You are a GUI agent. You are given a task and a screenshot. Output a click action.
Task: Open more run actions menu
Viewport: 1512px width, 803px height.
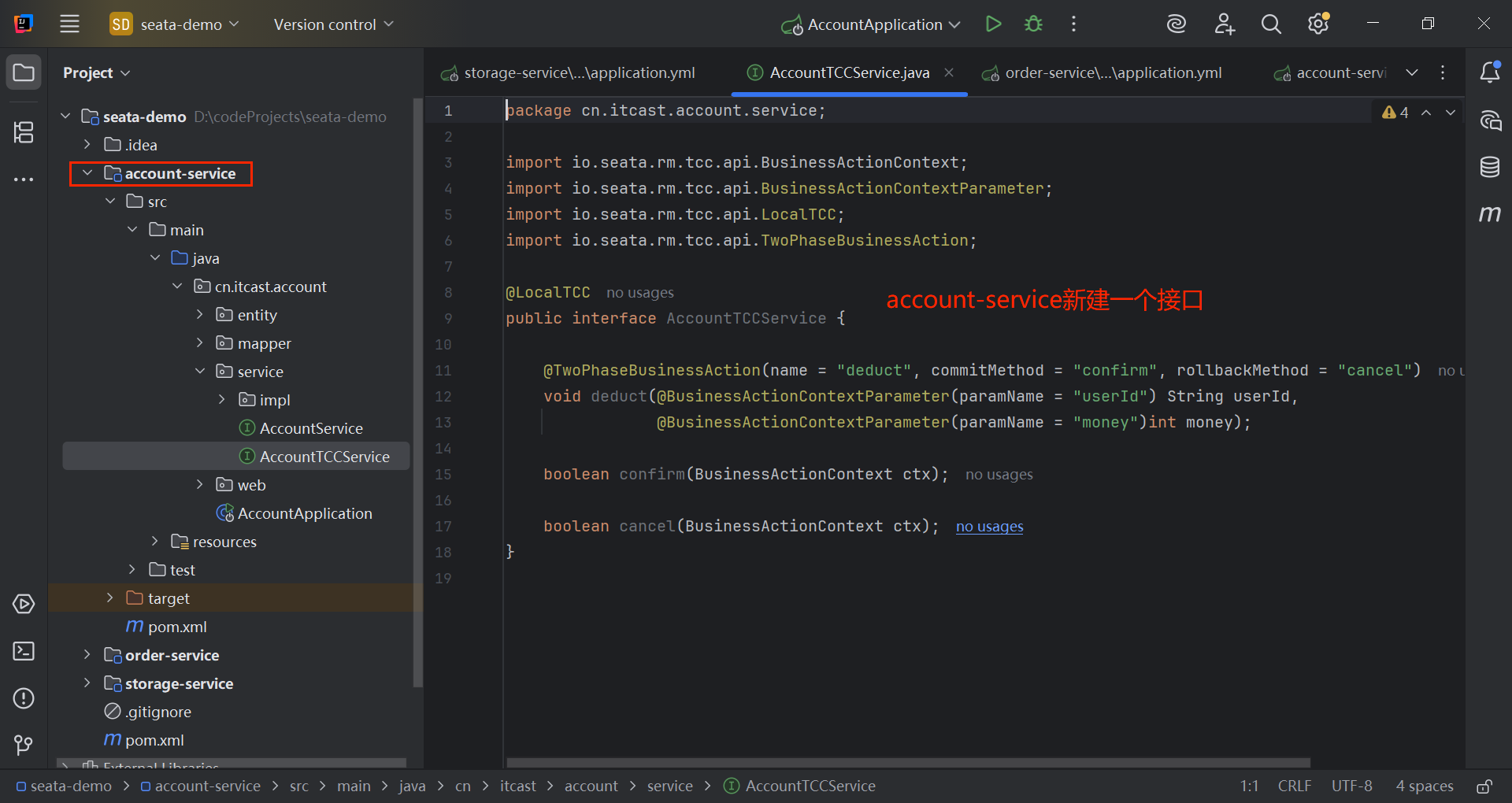[x=1073, y=24]
